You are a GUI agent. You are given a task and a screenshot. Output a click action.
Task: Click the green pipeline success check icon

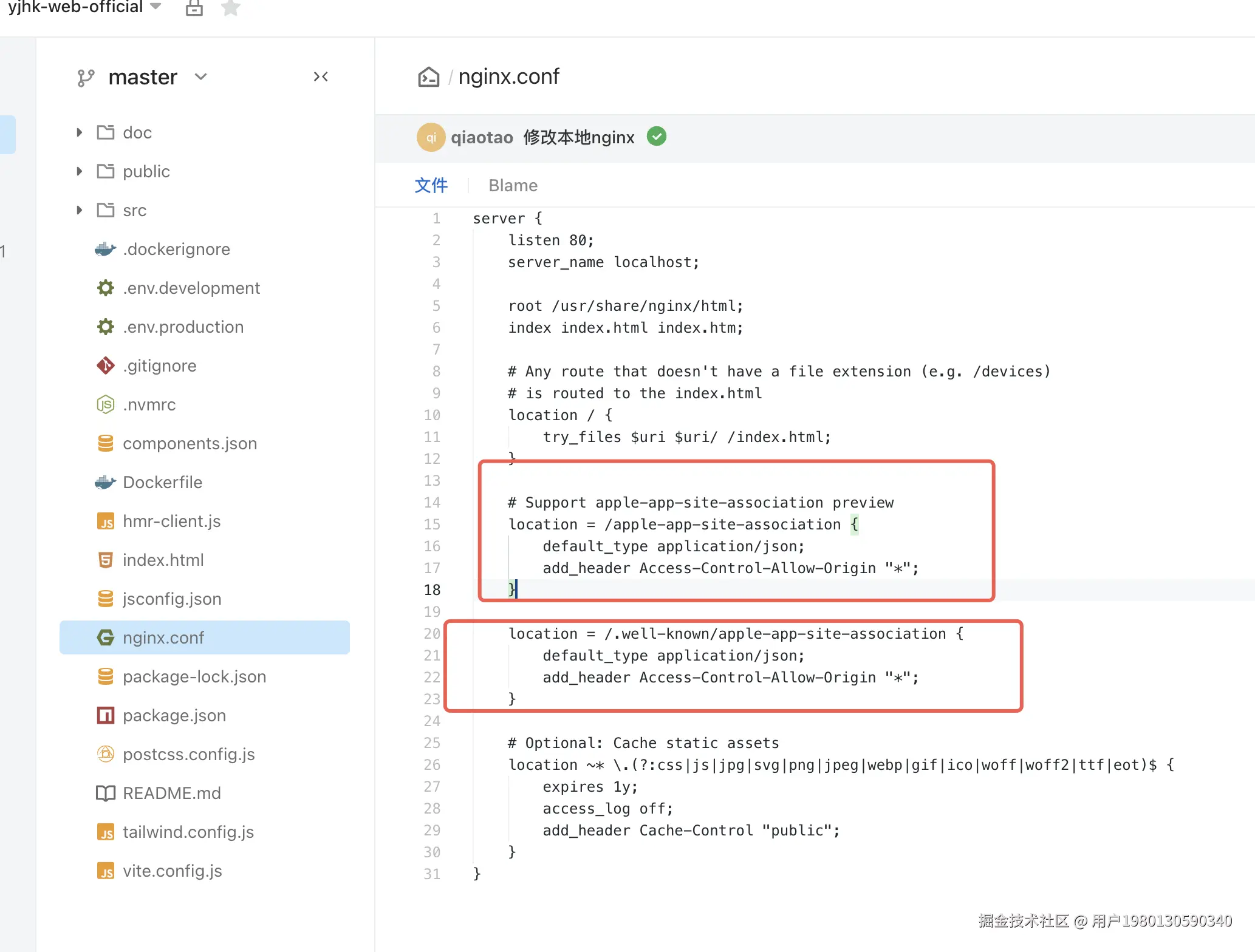[x=656, y=137]
